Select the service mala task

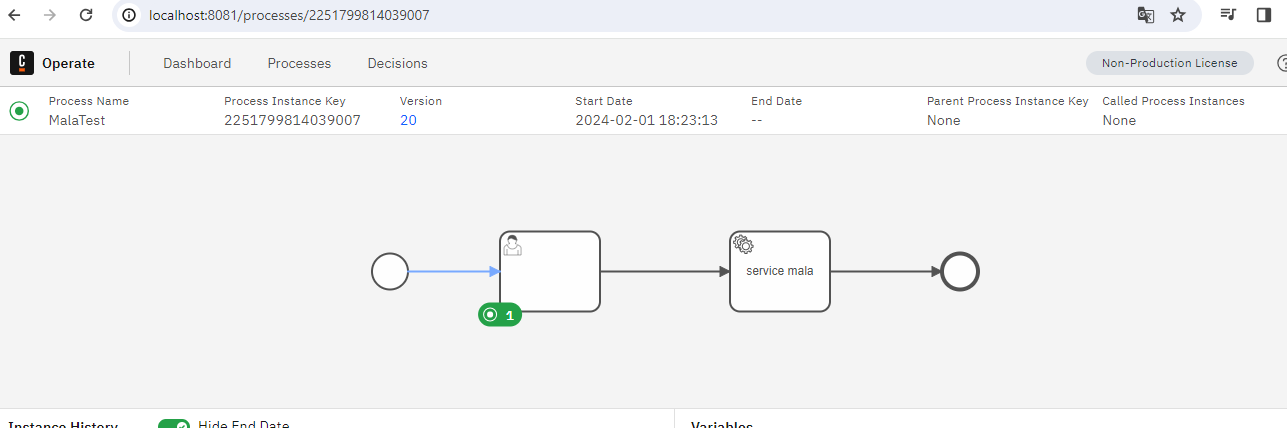780,271
